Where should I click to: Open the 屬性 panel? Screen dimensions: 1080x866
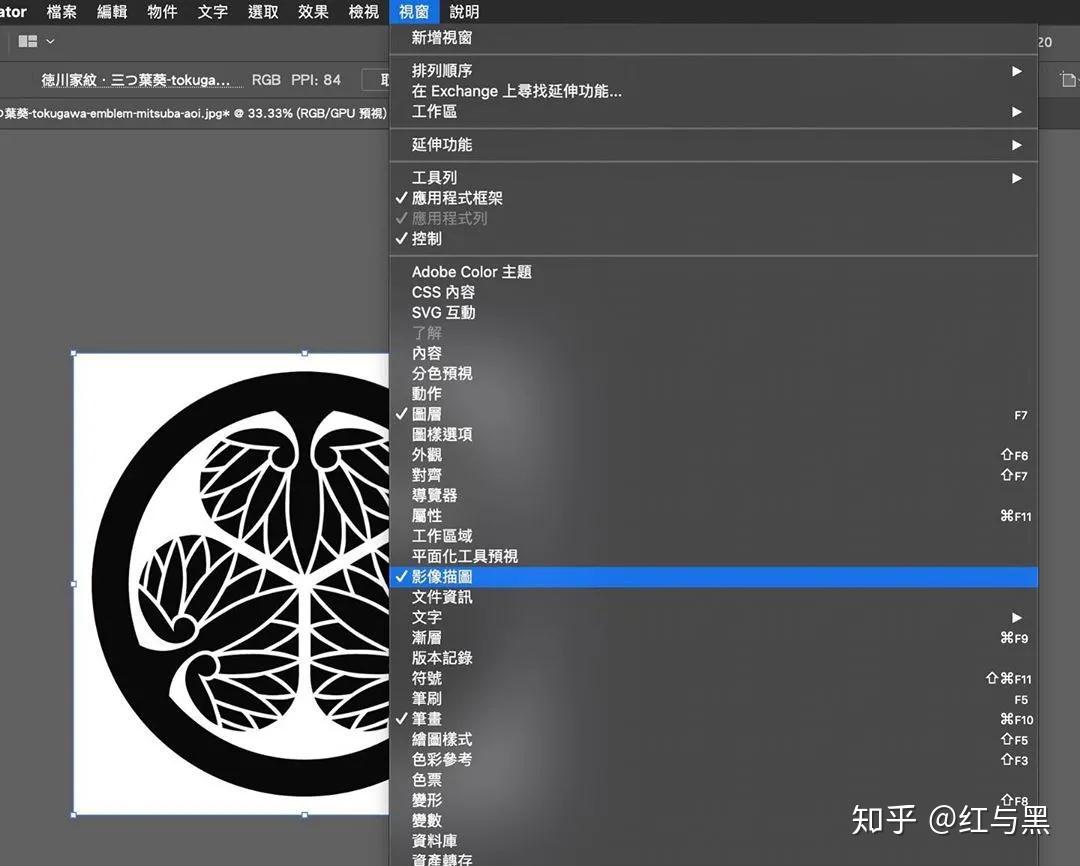pos(714,516)
